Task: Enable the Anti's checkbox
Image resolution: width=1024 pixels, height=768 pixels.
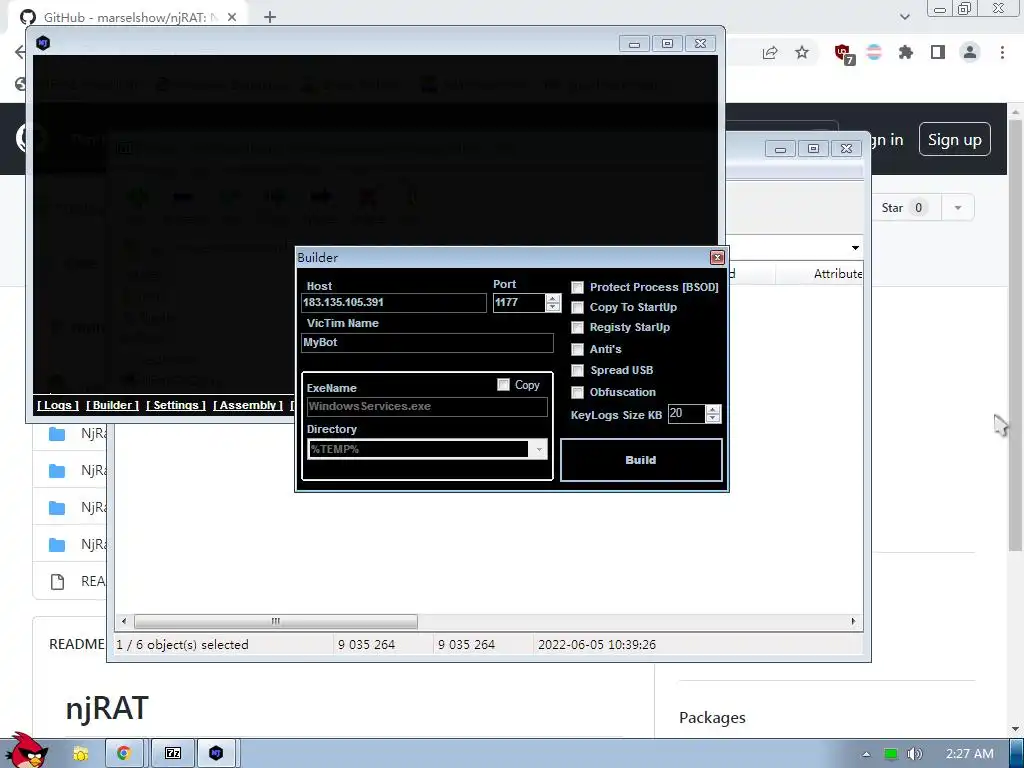Action: pyautogui.click(x=577, y=349)
